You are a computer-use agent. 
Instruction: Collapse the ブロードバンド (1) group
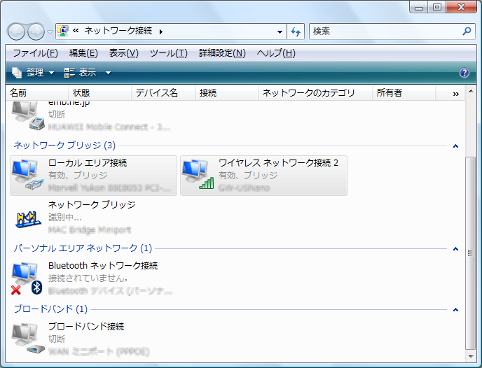pos(456,310)
